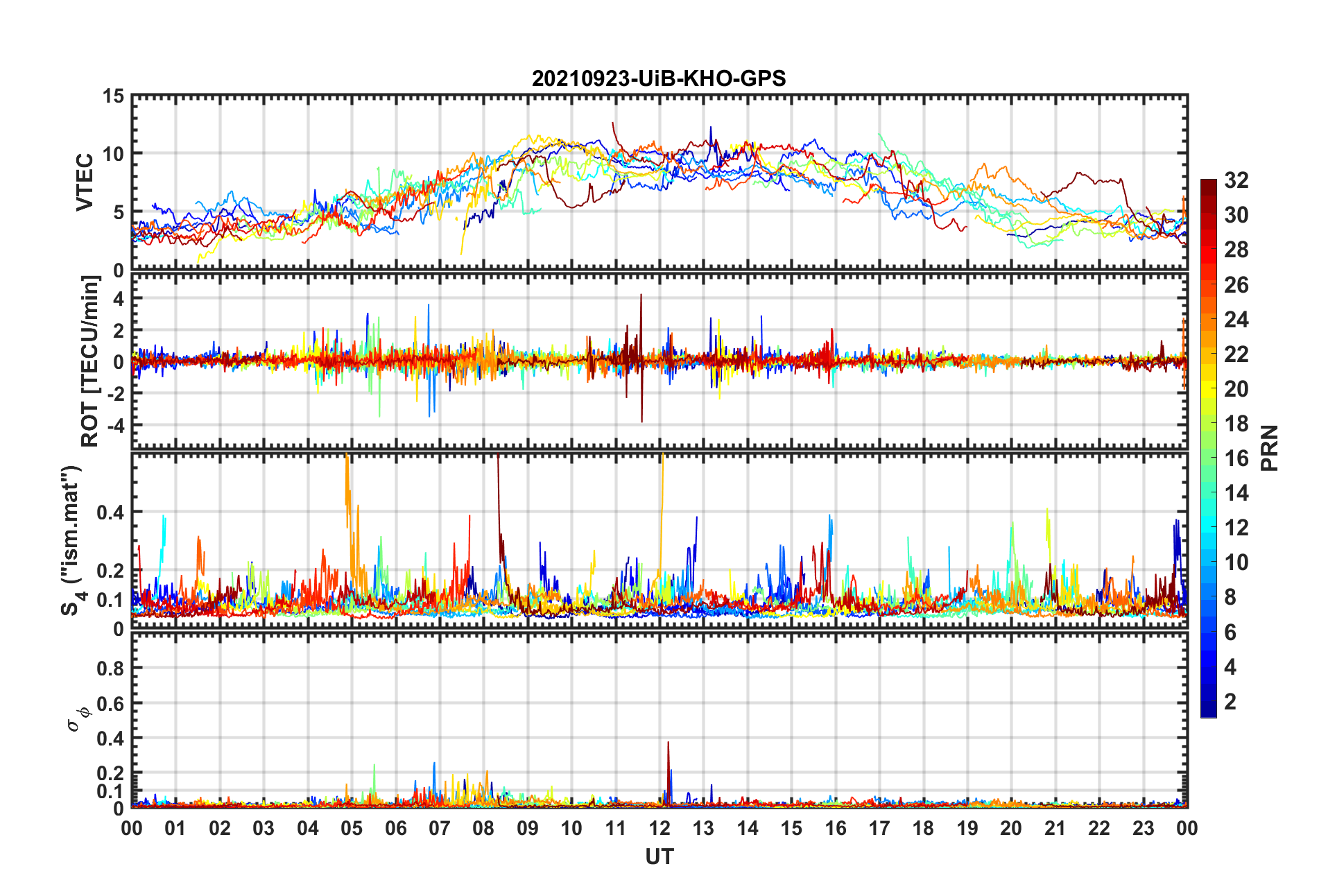Screen dimensions: 1319x896
Task: Select the UT x-axis label
Action: (x=659, y=857)
